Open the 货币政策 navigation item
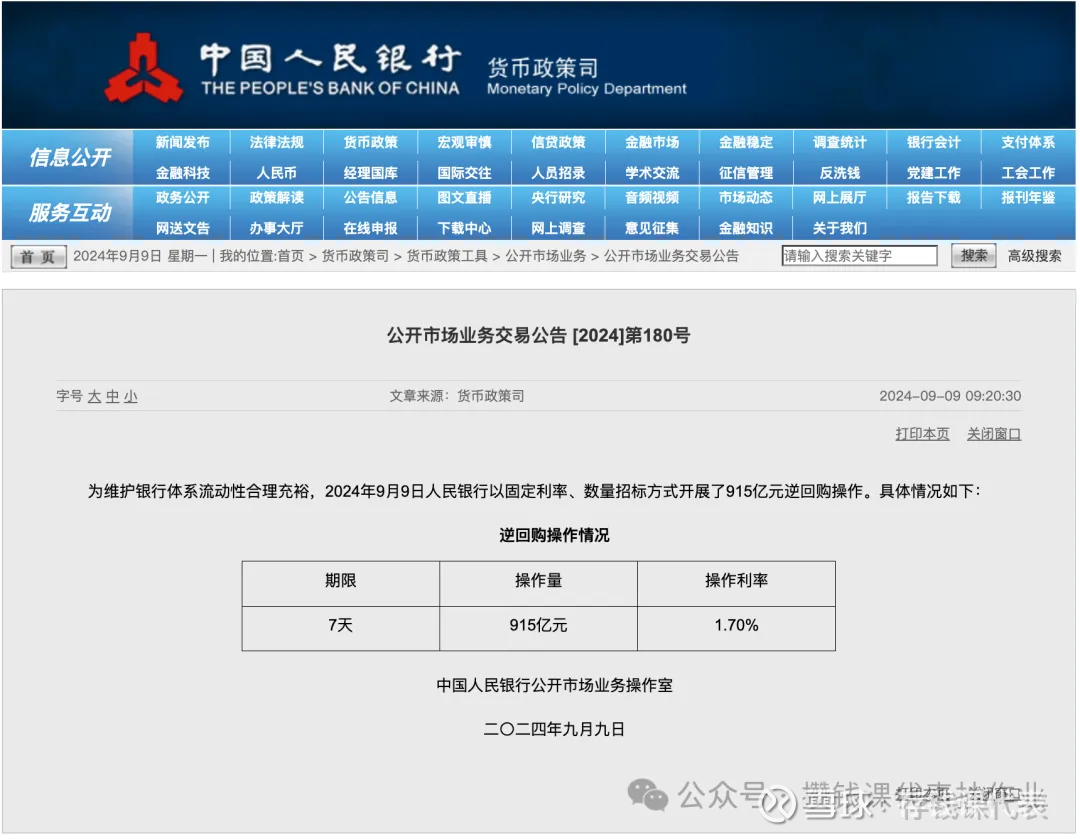The height and width of the screenshot is (839, 1080). [371, 142]
